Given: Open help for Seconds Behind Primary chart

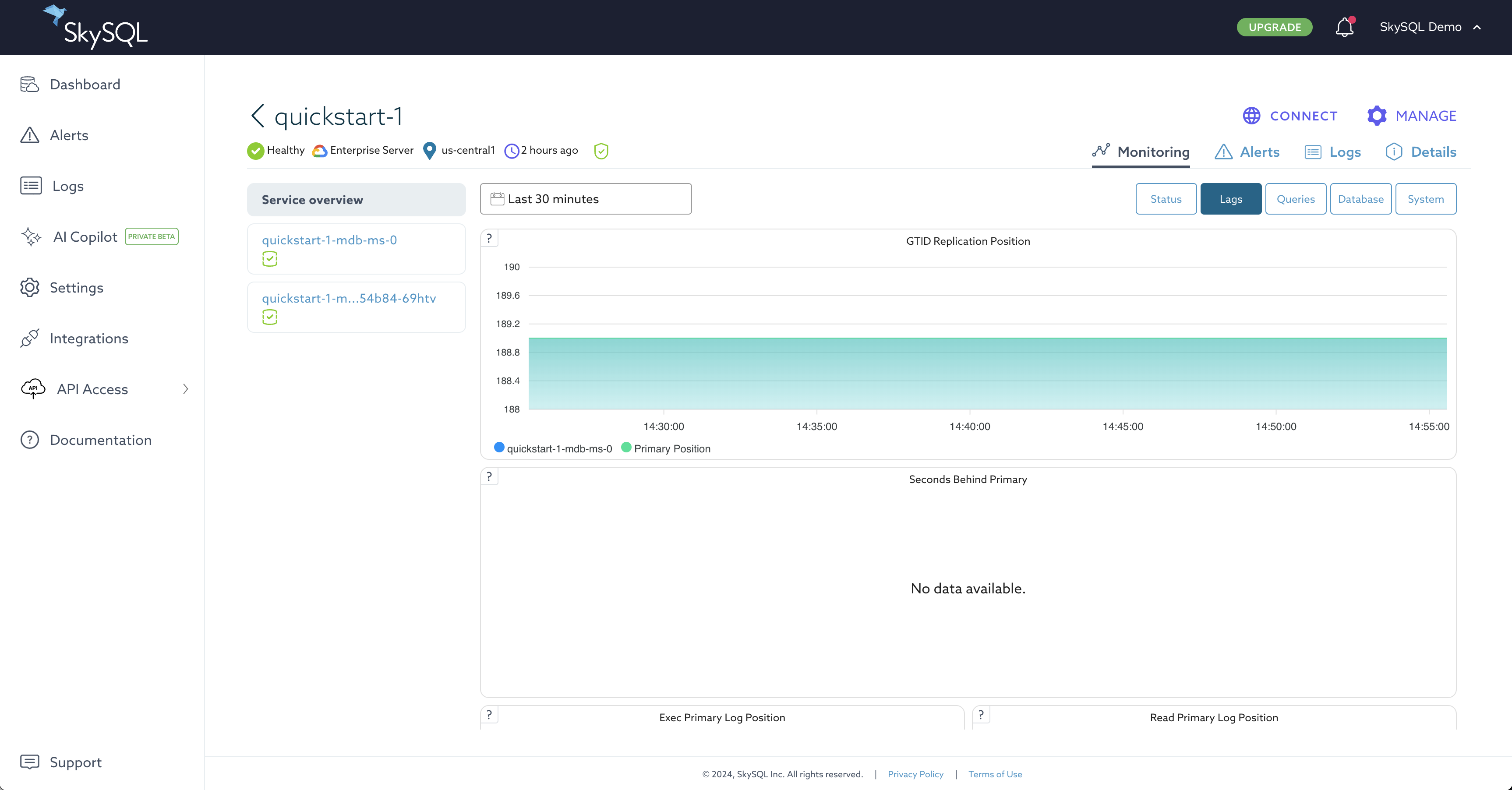Looking at the screenshot, I should pyautogui.click(x=489, y=476).
